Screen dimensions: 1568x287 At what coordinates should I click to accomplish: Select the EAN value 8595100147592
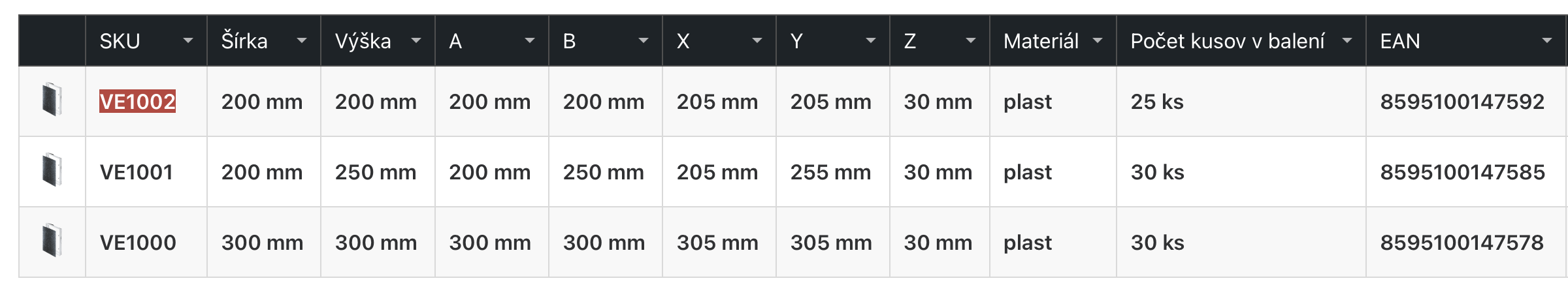1462,102
